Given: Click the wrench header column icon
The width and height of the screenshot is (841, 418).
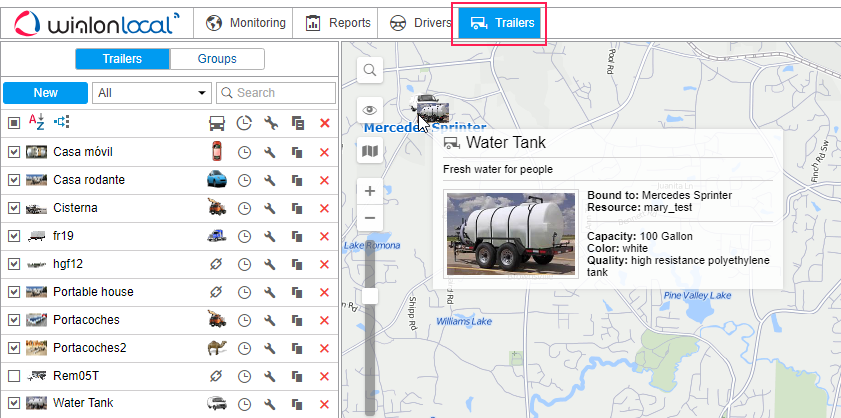Looking at the screenshot, I should point(271,123).
